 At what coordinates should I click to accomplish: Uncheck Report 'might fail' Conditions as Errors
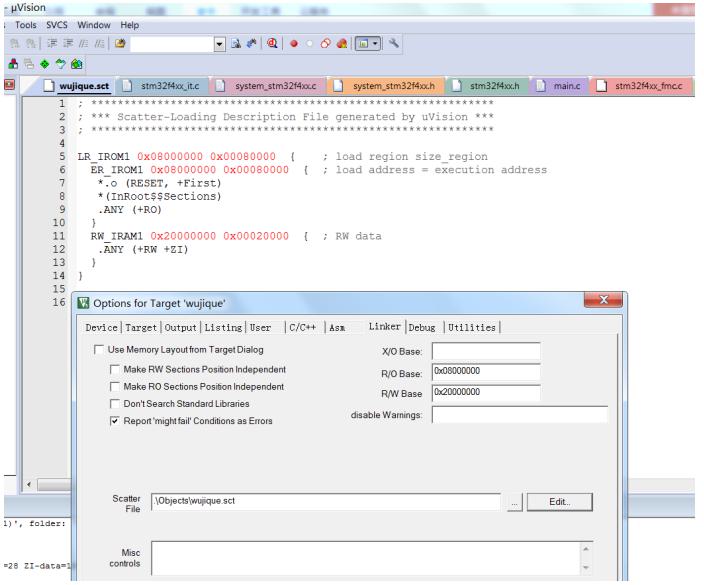[114, 421]
